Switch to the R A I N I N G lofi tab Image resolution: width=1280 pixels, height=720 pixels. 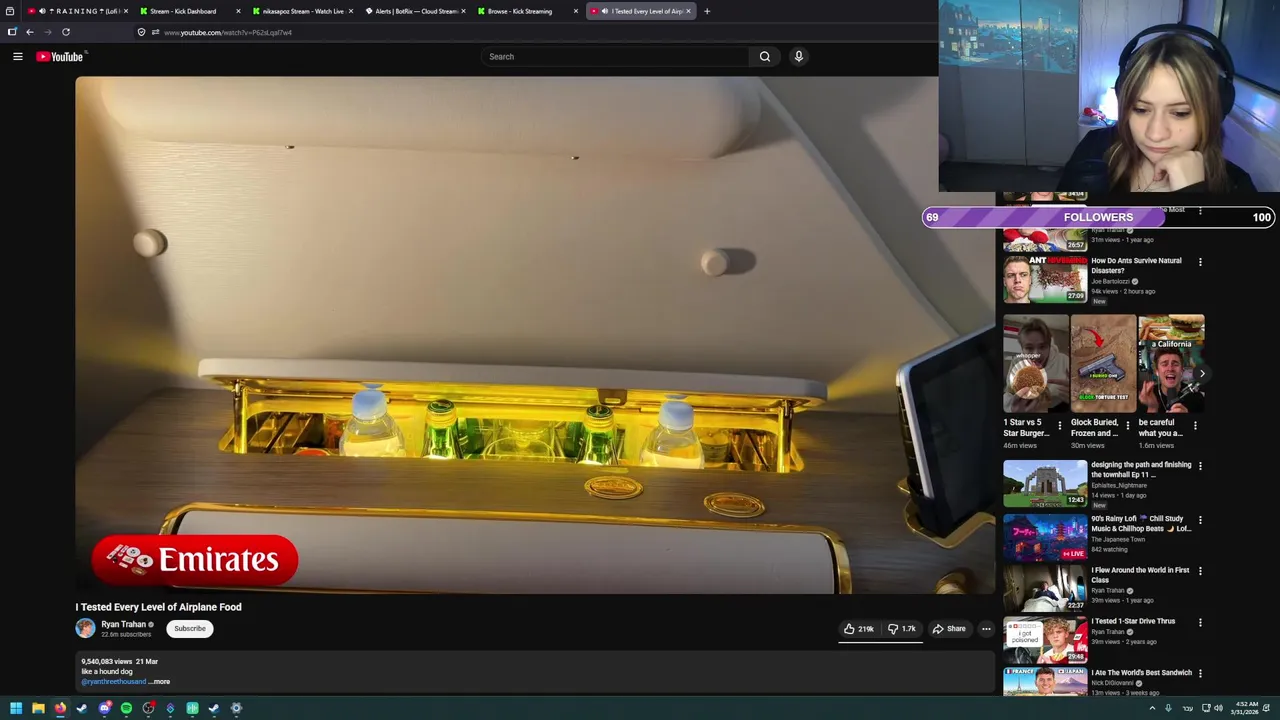(78, 11)
